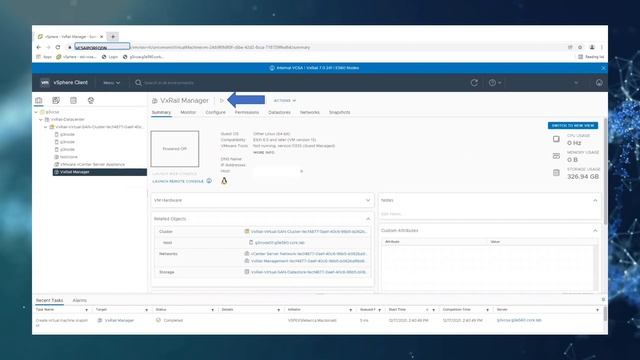Switch to the Snapshots tab

pos(340,112)
